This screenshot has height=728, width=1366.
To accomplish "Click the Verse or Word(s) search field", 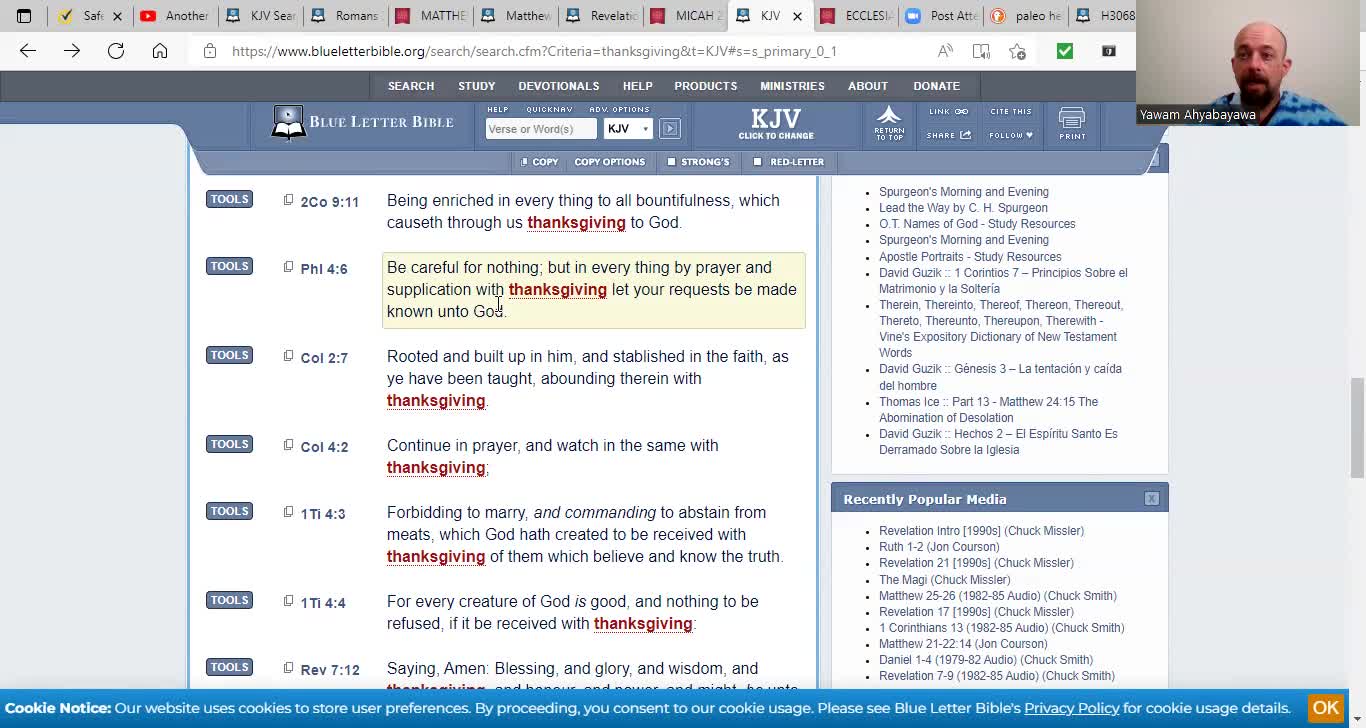I will (541, 128).
